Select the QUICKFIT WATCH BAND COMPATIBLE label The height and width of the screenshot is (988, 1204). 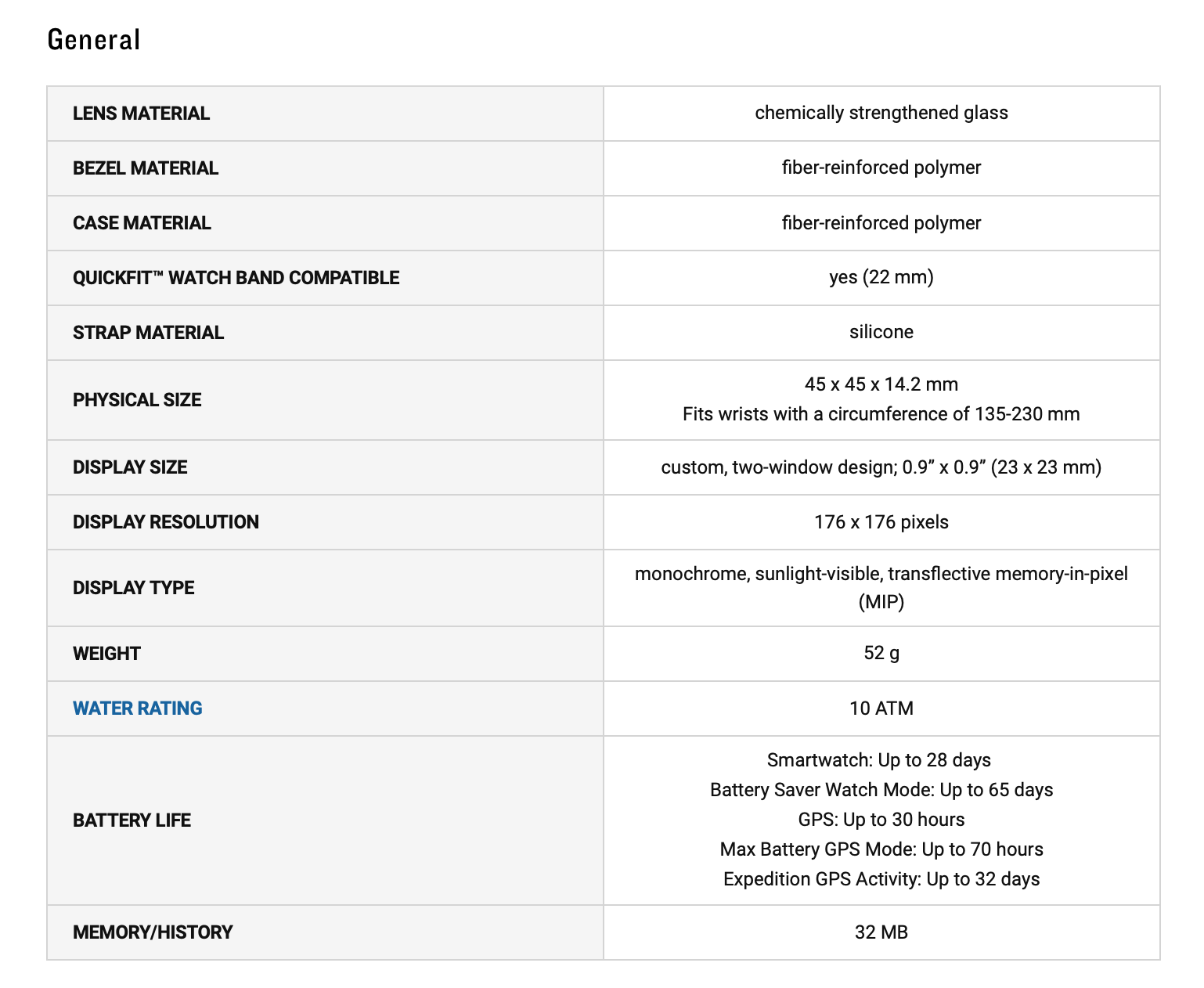[236, 278]
